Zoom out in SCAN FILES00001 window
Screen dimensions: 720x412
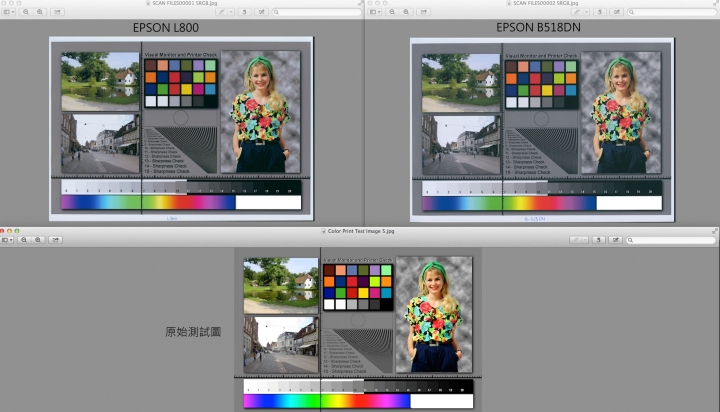pyautogui.click(x=26, y=12)
